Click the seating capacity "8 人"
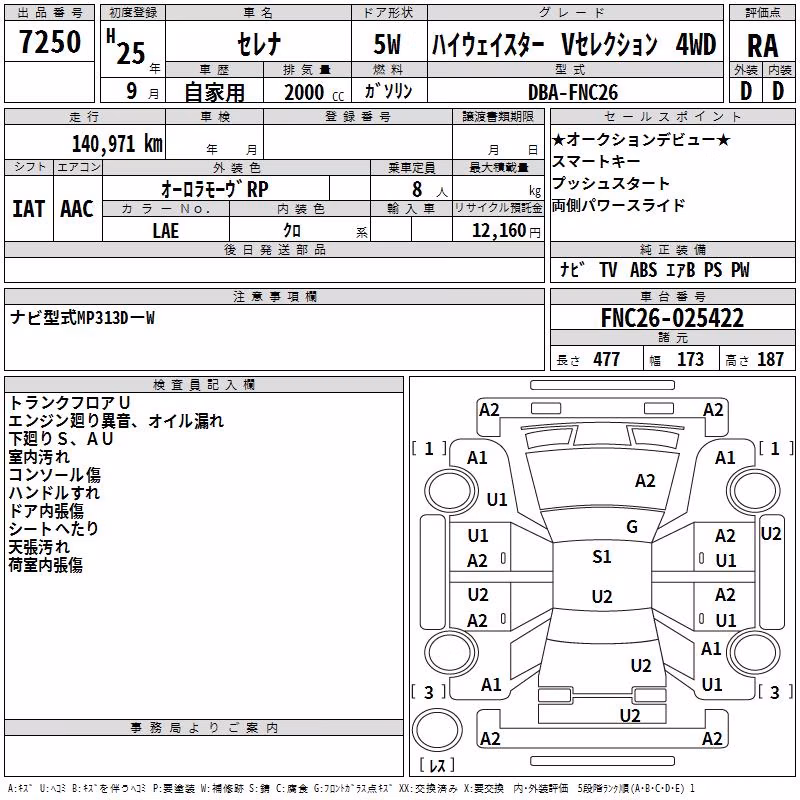This screenshot has height=800, width=800. click(430, 190)
